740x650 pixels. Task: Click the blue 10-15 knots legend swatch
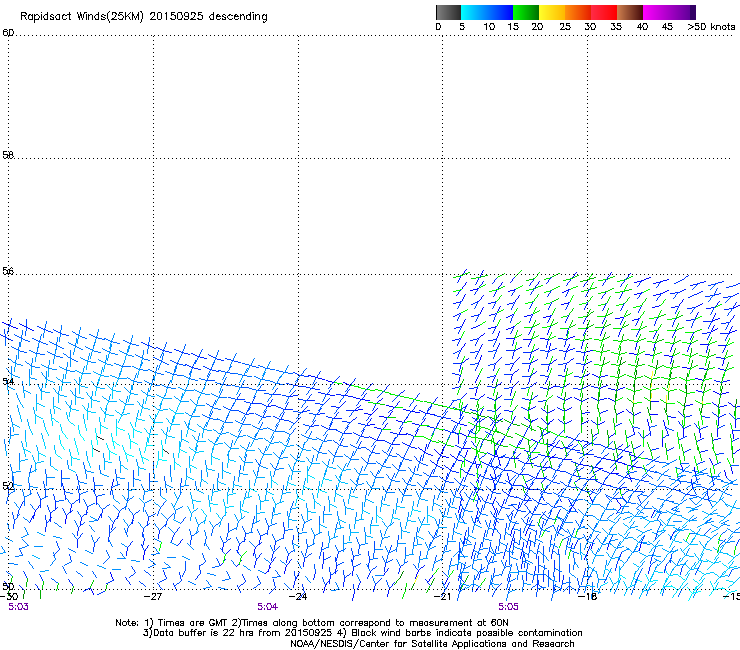pyautogui.click(x=500, y=12)
